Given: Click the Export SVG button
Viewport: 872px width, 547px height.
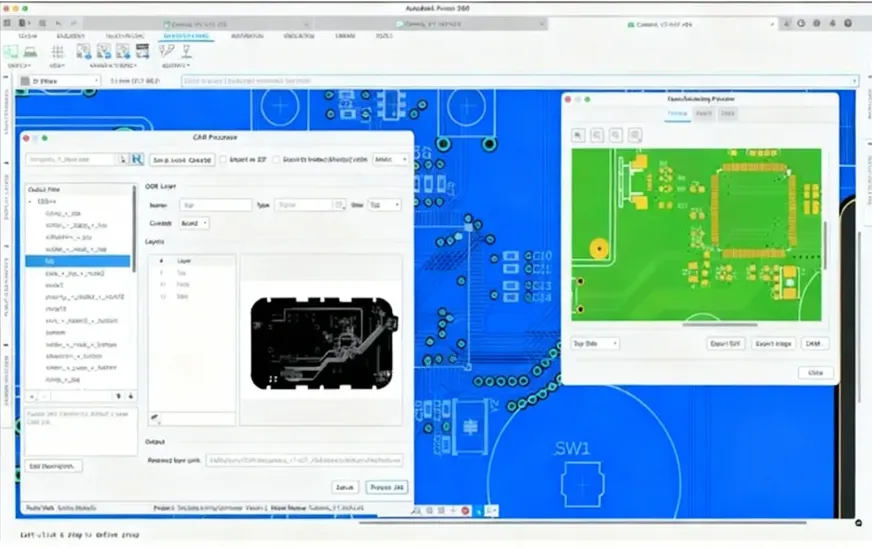Looking at the screenshot, I should tap(723, 343).
